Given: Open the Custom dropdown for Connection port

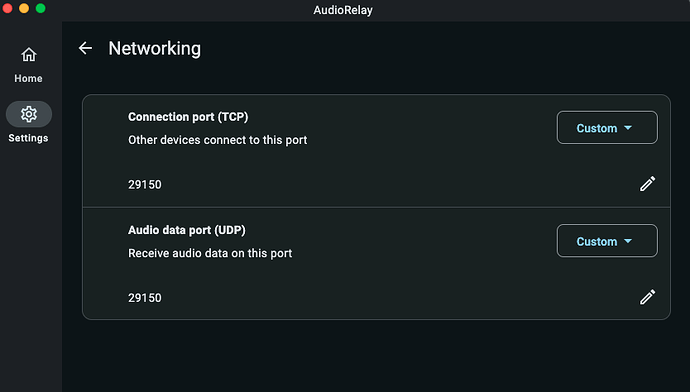Looking at the screenshot, I should click(x=607, y=128).
